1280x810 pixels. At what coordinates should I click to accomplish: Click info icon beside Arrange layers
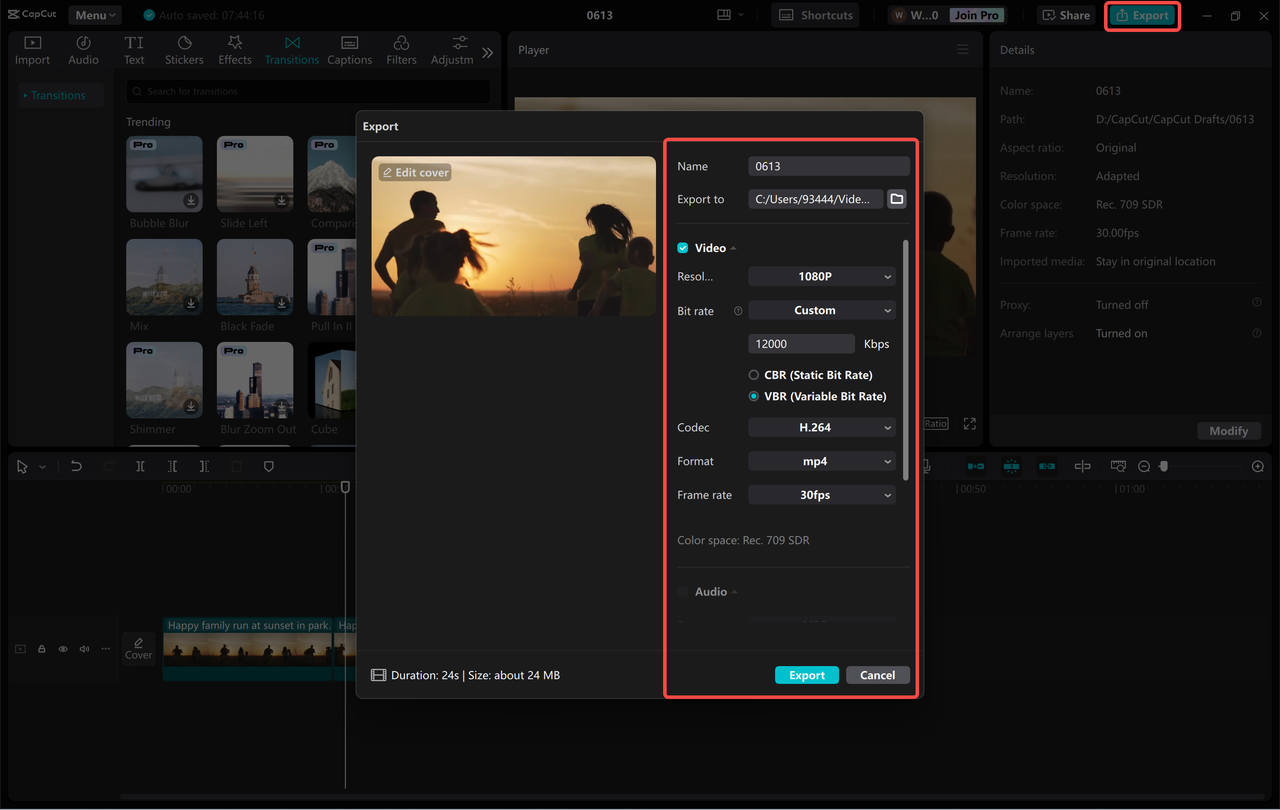pos(1257,332)
